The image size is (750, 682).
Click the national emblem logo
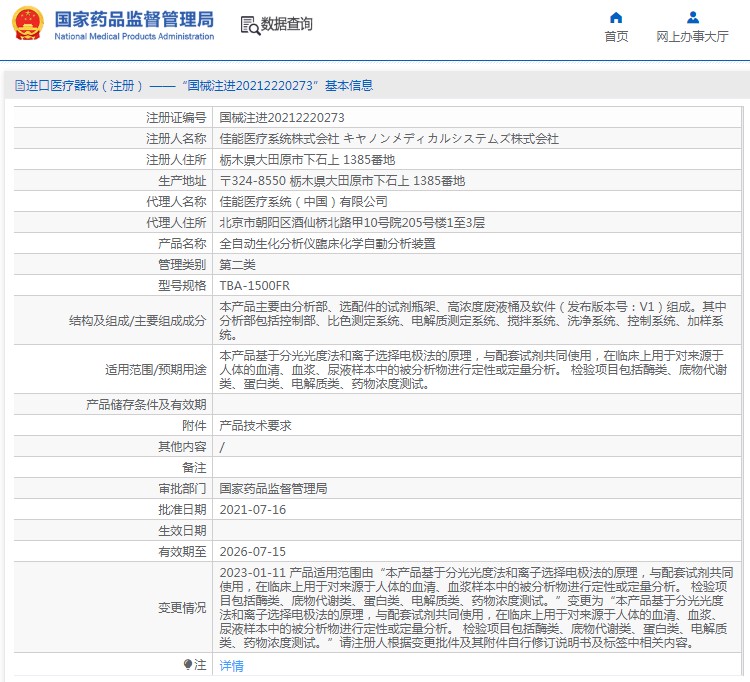[x=27, y=25]
